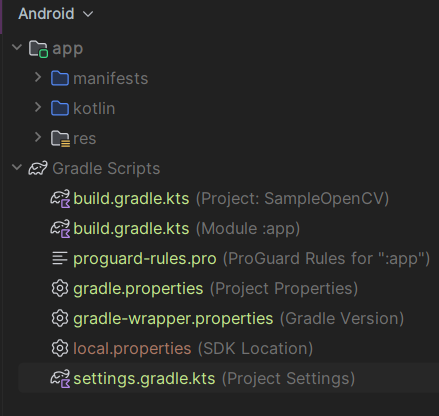Image resolution: width=439 pixels, height=416 pixels.
Task: Select the manifests folder label
Action: 111,79
